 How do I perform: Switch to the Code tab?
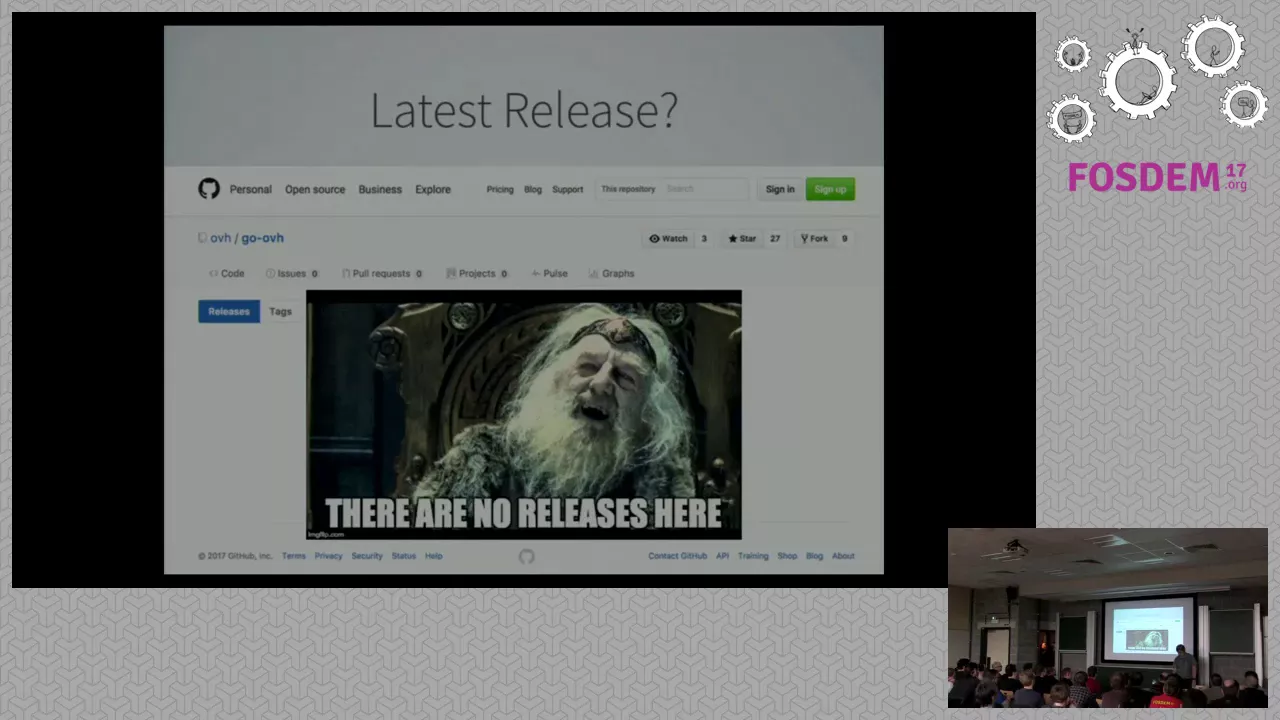(226, 273)
